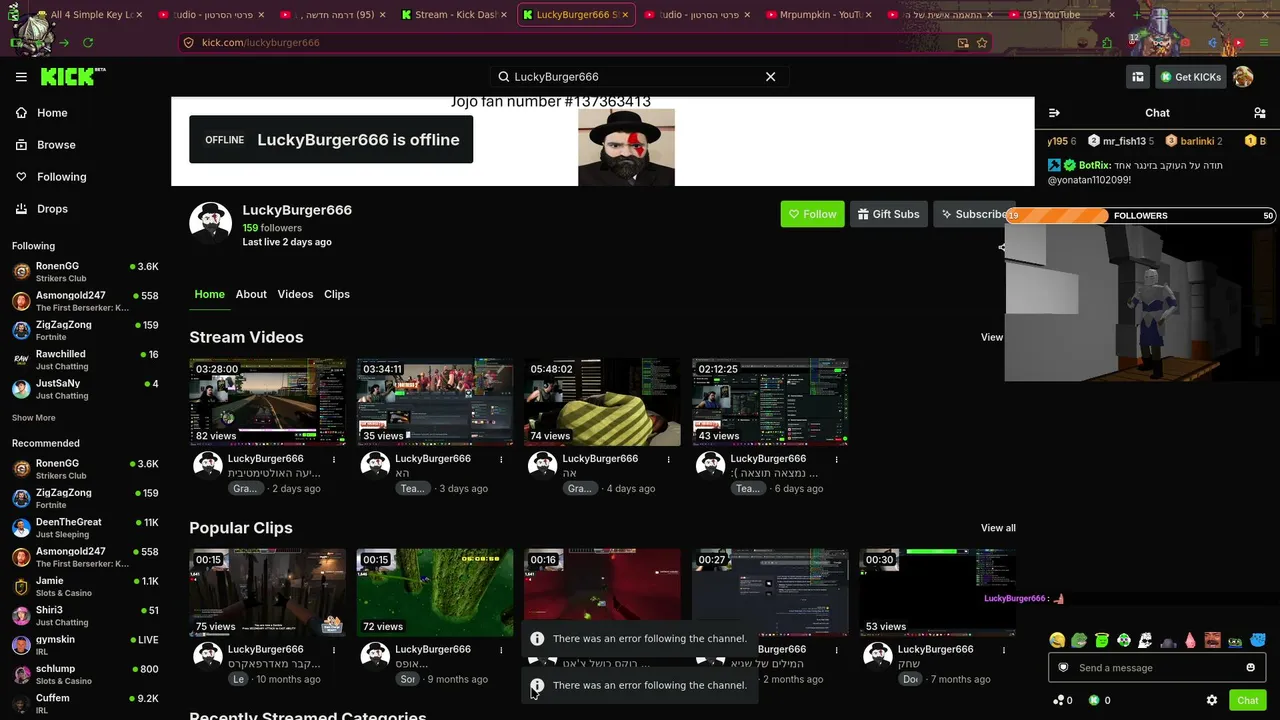The width and height of the screenshot is (1280, 720).
Task: Switch to the Videos tab
Action: coord(295,294)
